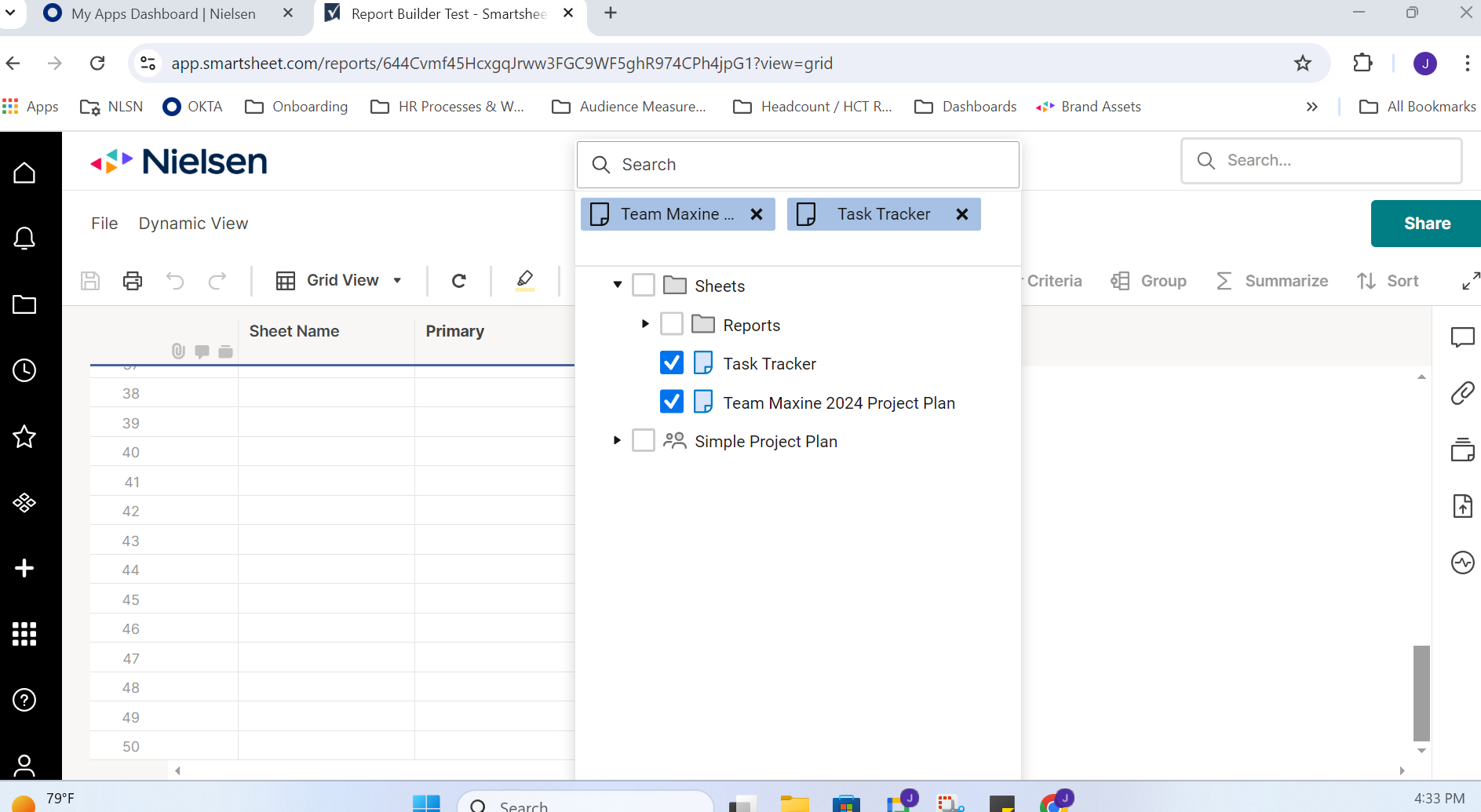Open the Dynamic View menu
Screen dimensions: 1481x812
(193, 224)
